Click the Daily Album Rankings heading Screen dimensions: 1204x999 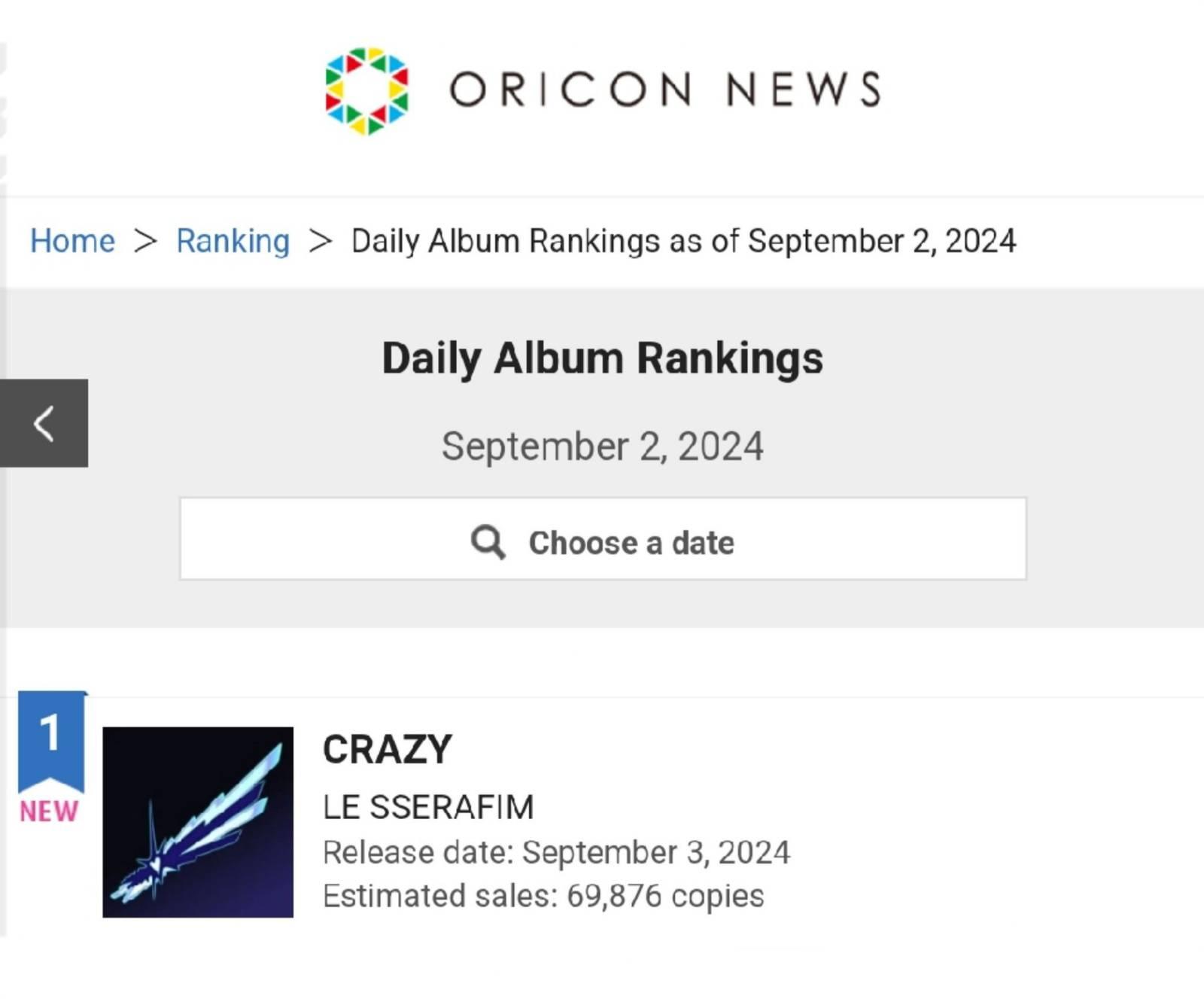602,358
